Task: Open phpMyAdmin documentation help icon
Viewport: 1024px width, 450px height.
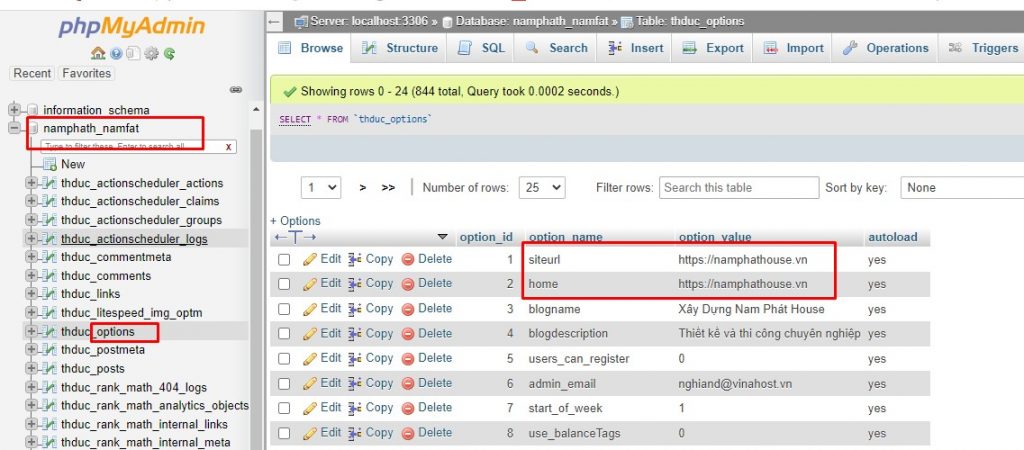Action: (x=116, y=54)
